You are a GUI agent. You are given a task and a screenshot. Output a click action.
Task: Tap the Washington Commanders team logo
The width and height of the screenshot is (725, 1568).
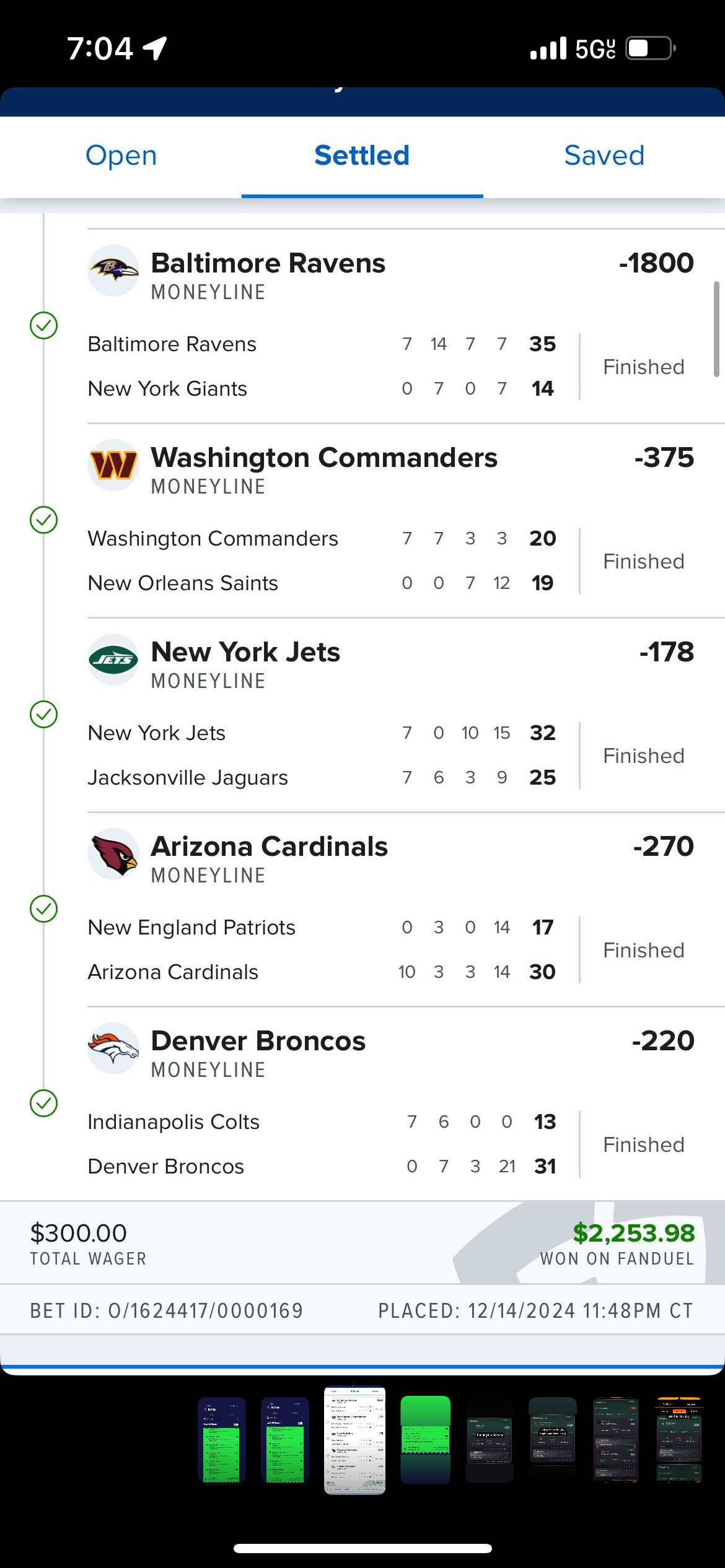113,465
